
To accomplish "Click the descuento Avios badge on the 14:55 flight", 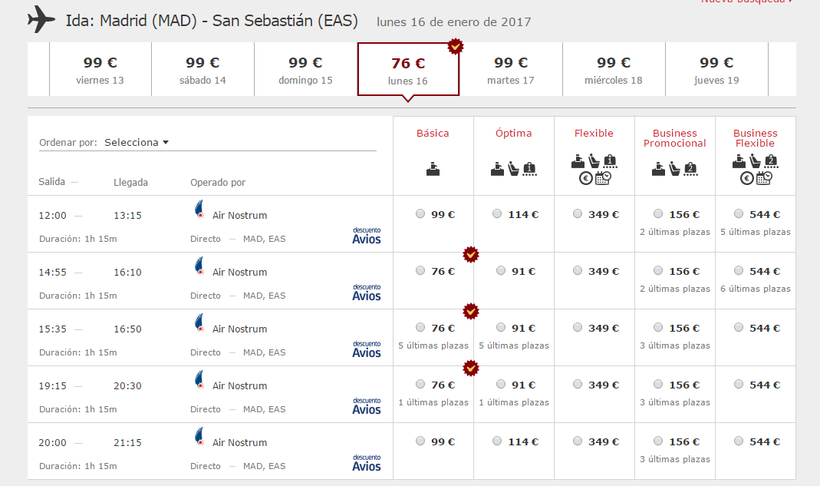I will [366, 292].
